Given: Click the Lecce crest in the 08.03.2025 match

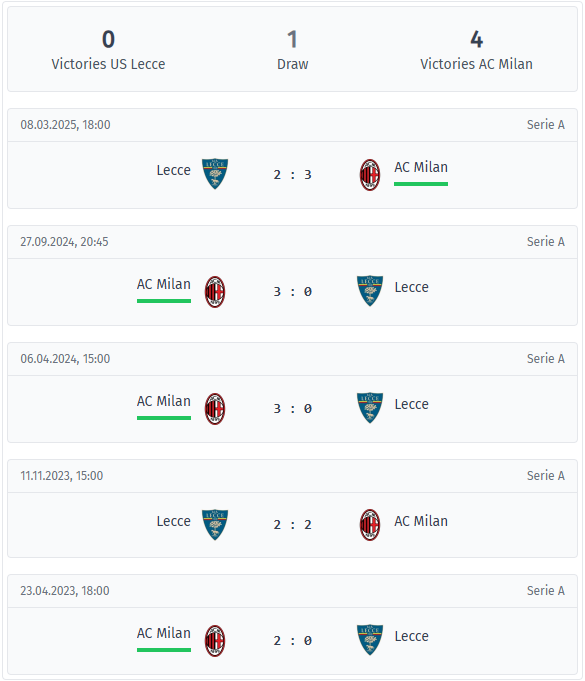Looking at the screenshot, I should coord(215,174).
